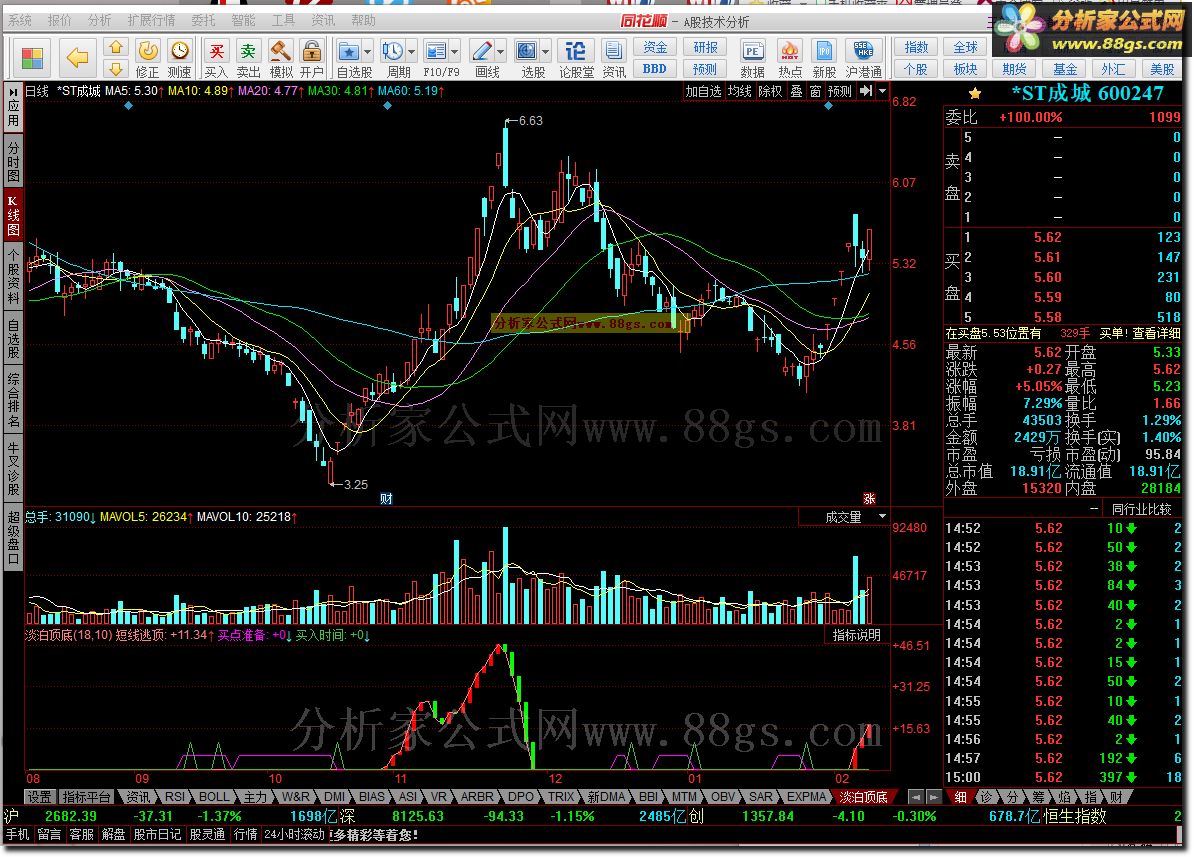Click the 研报 research report button

[x=705, y=48]
